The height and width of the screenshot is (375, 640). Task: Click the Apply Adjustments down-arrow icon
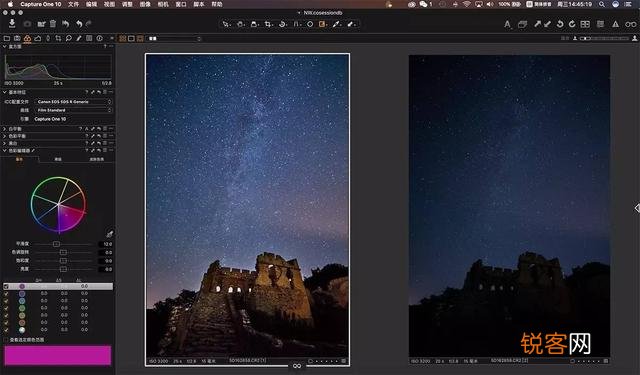tap(547, 24)
